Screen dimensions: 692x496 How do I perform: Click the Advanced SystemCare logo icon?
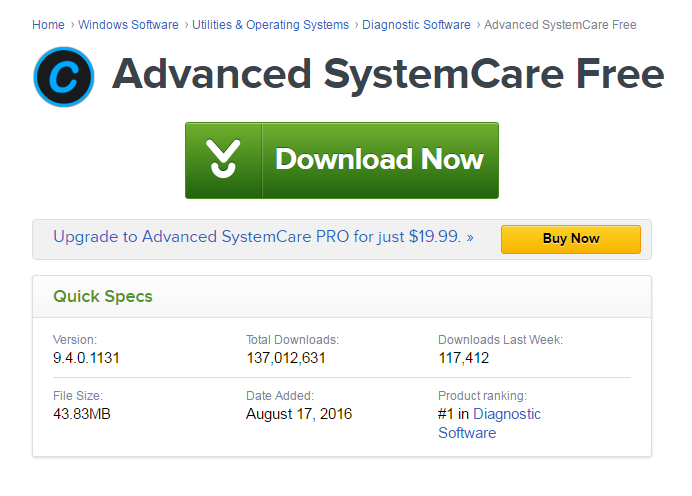pyautogui.click(x=64, y=77)
